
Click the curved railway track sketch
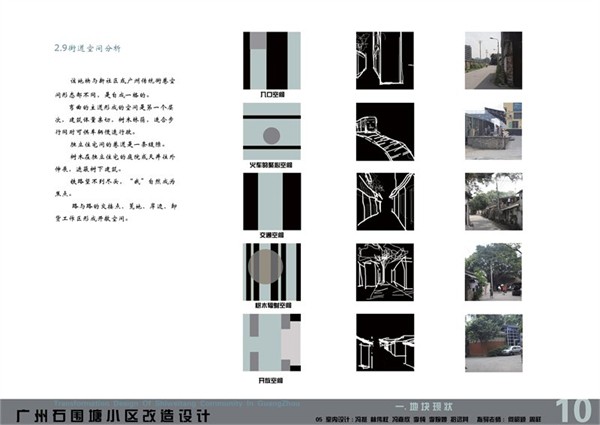(384, 132)
